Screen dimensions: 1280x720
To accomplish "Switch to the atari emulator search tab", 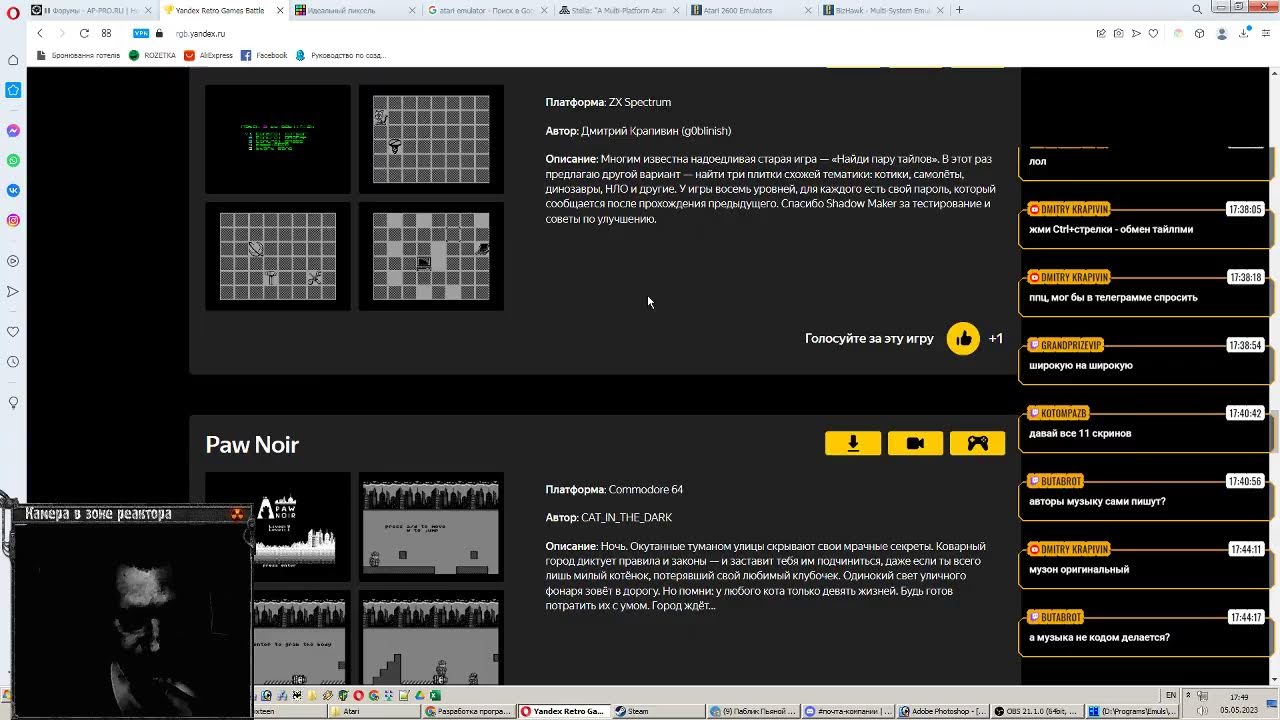I will (x=488, y=10).
